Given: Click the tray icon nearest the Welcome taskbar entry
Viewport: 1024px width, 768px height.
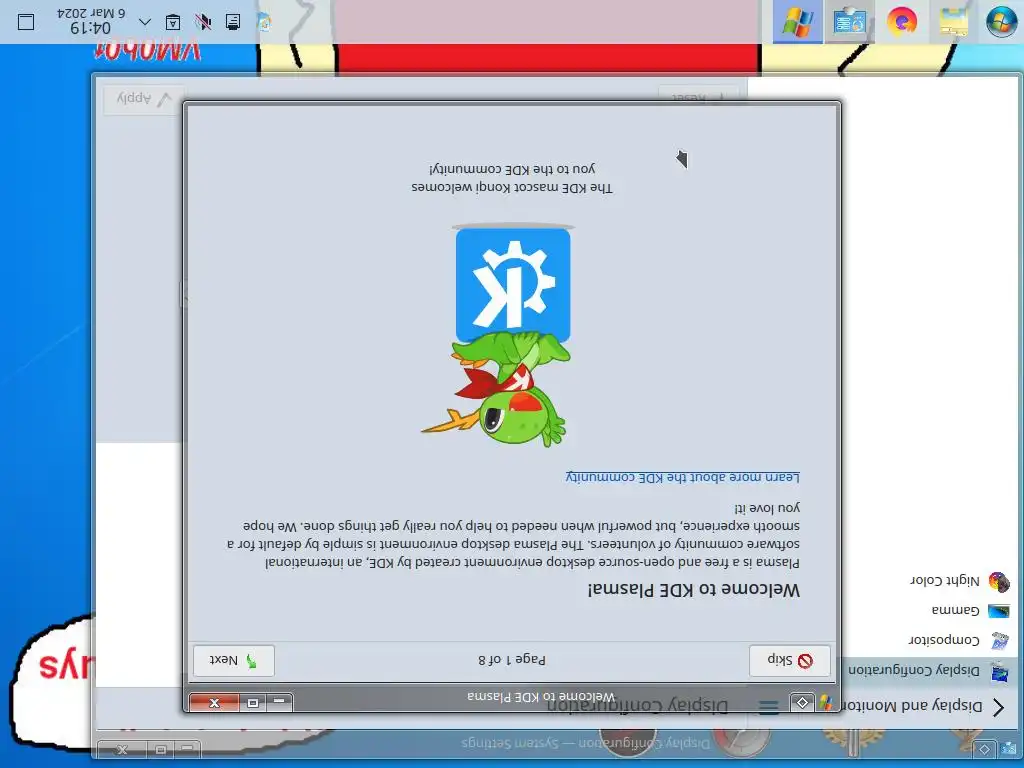Looking at the screenshot, I should pos(264,22).
